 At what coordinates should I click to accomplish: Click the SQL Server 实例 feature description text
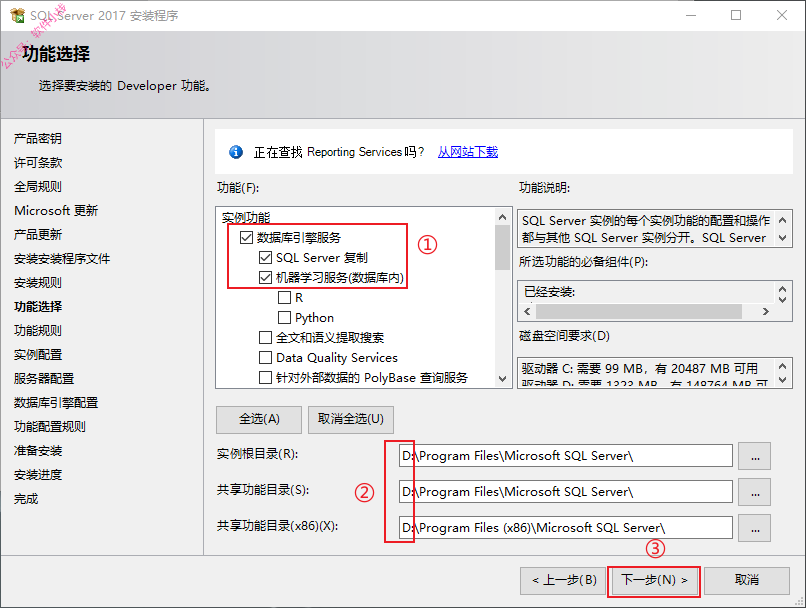[x=646, y=229]
